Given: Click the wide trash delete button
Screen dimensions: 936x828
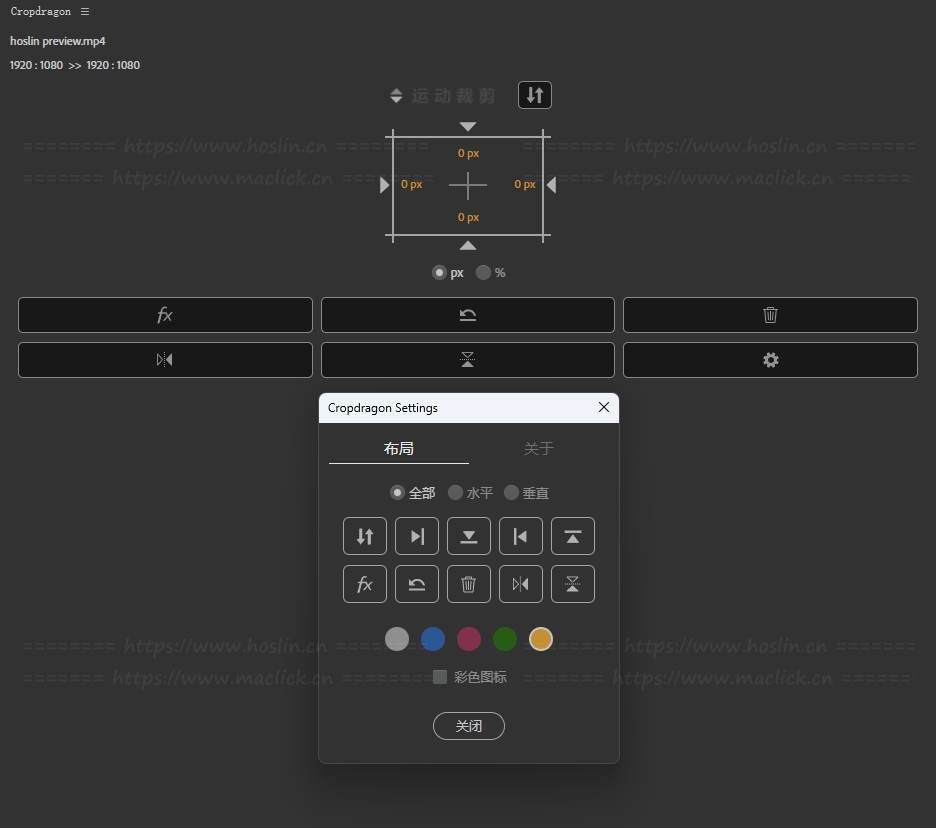Looking at the screenshot, I should [x=770, y=315].
